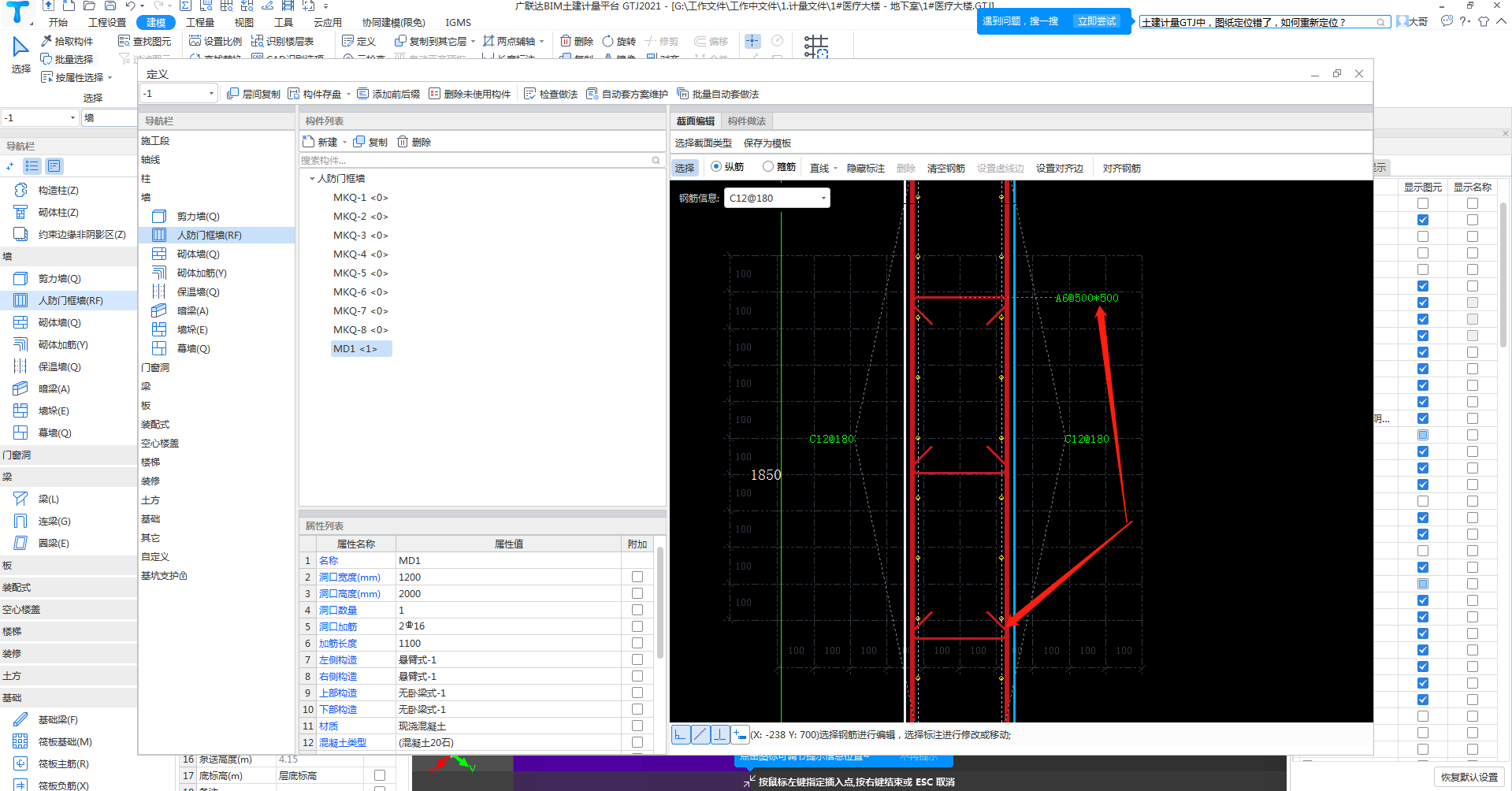This screenshot has width=1512, height=791.
Task: Click the 立即尝试 button
Action: pos(1097,21)
